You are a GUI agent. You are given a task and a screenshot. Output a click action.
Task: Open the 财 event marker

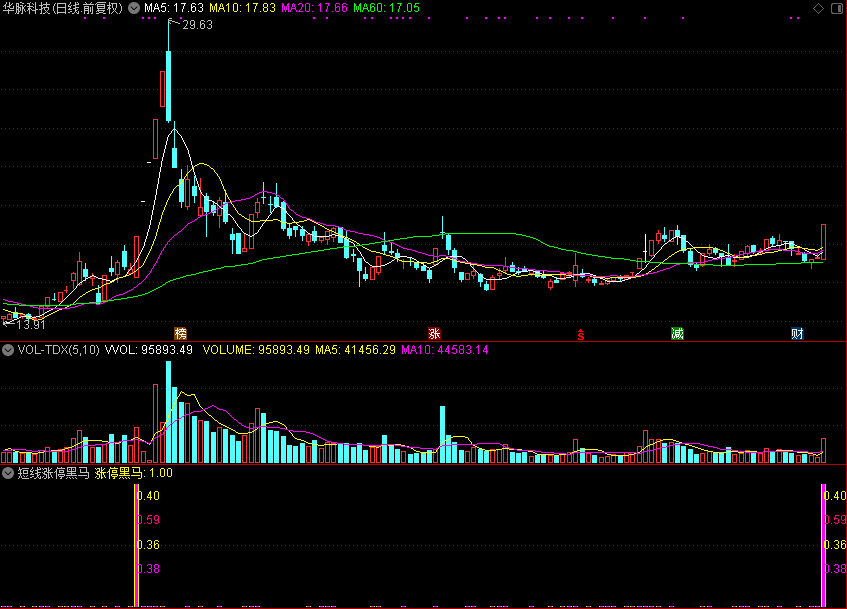click(x=797, y=333)
